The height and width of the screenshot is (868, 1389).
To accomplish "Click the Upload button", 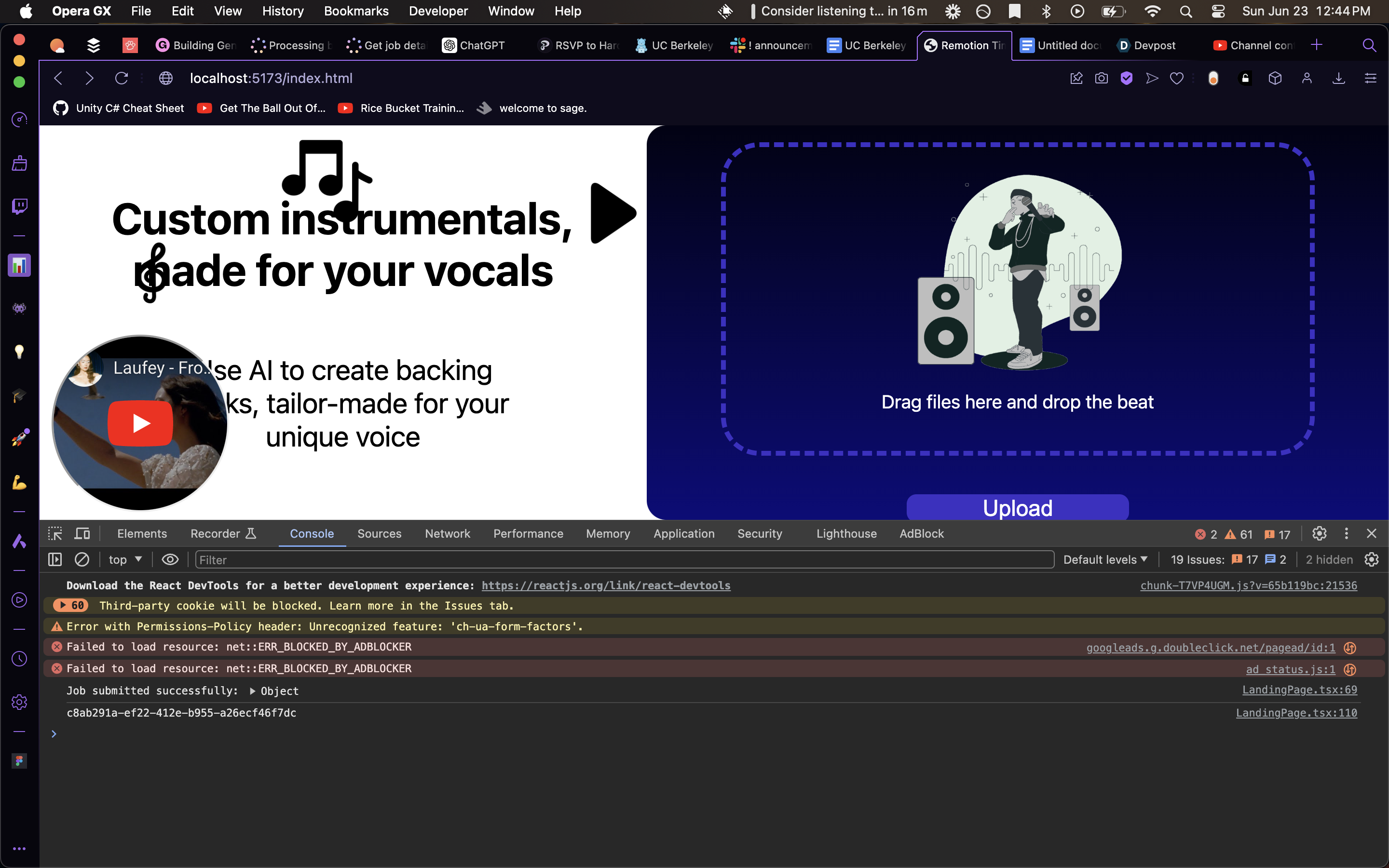I will (1017, 507).
